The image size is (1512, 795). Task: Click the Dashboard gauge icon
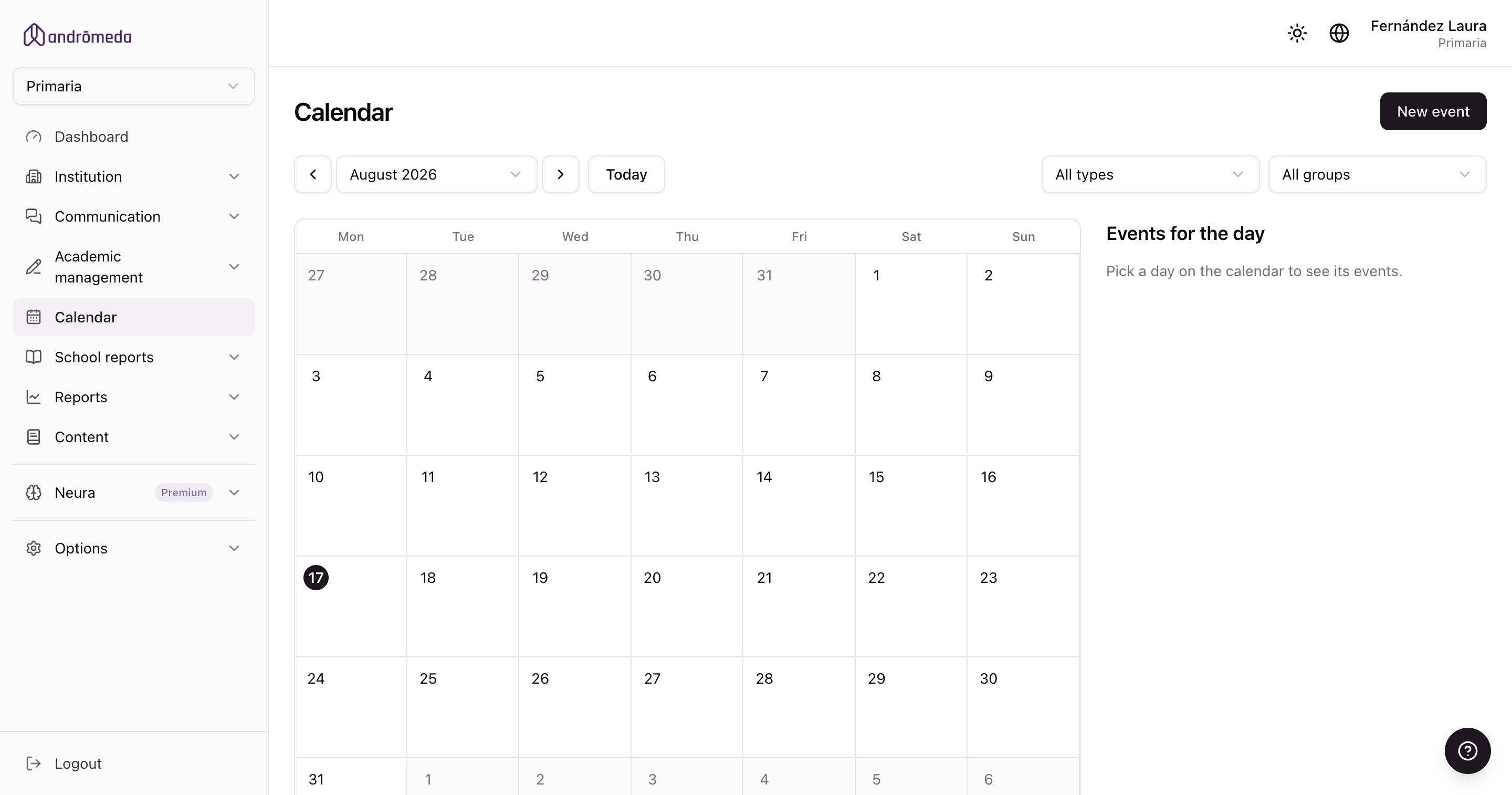(x=34, y=137)
